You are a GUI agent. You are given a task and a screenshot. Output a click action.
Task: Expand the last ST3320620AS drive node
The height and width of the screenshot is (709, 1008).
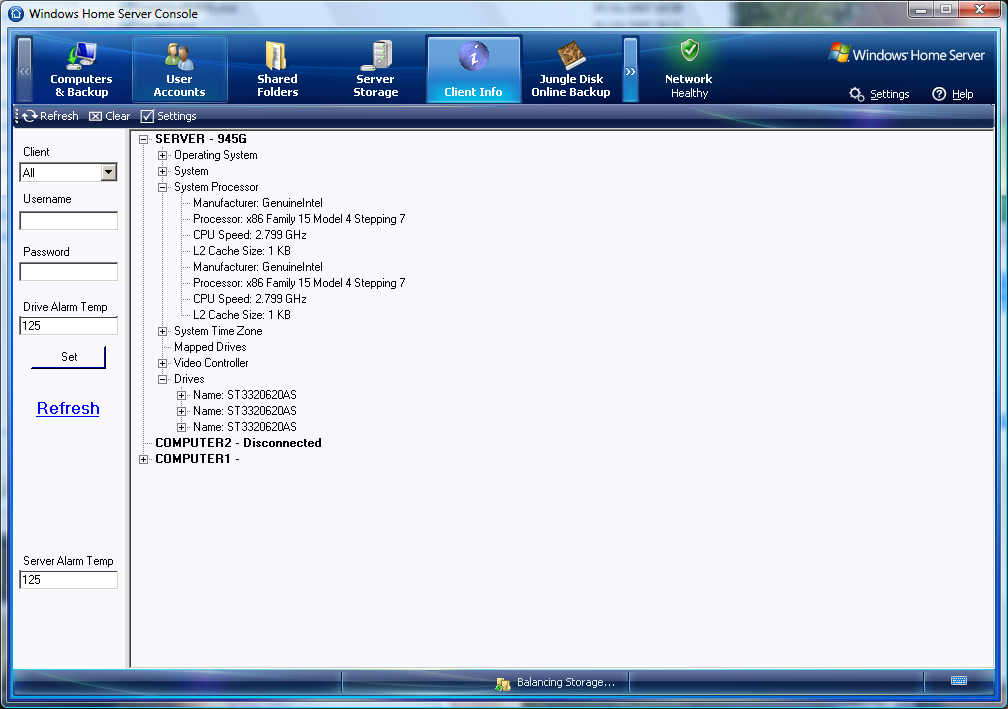pos(182,427)
